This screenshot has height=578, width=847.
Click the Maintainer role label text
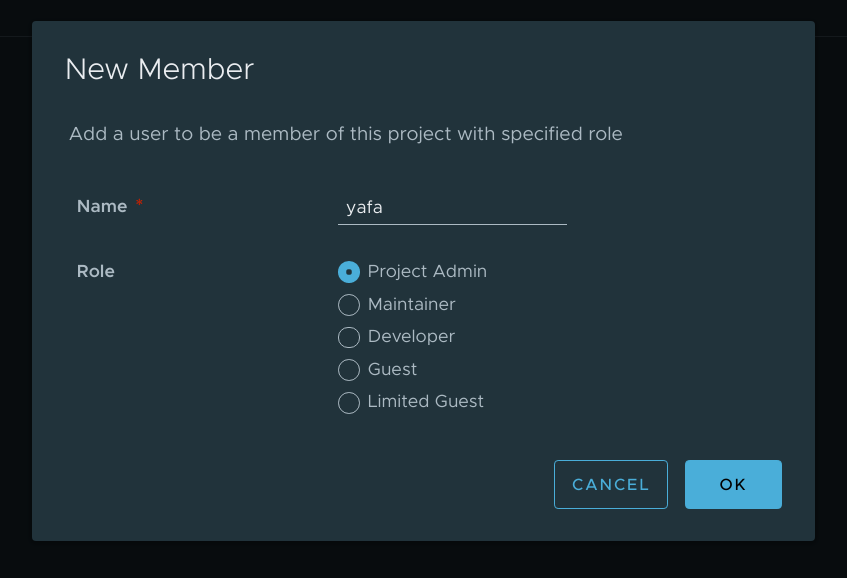[x=412, y=304]
